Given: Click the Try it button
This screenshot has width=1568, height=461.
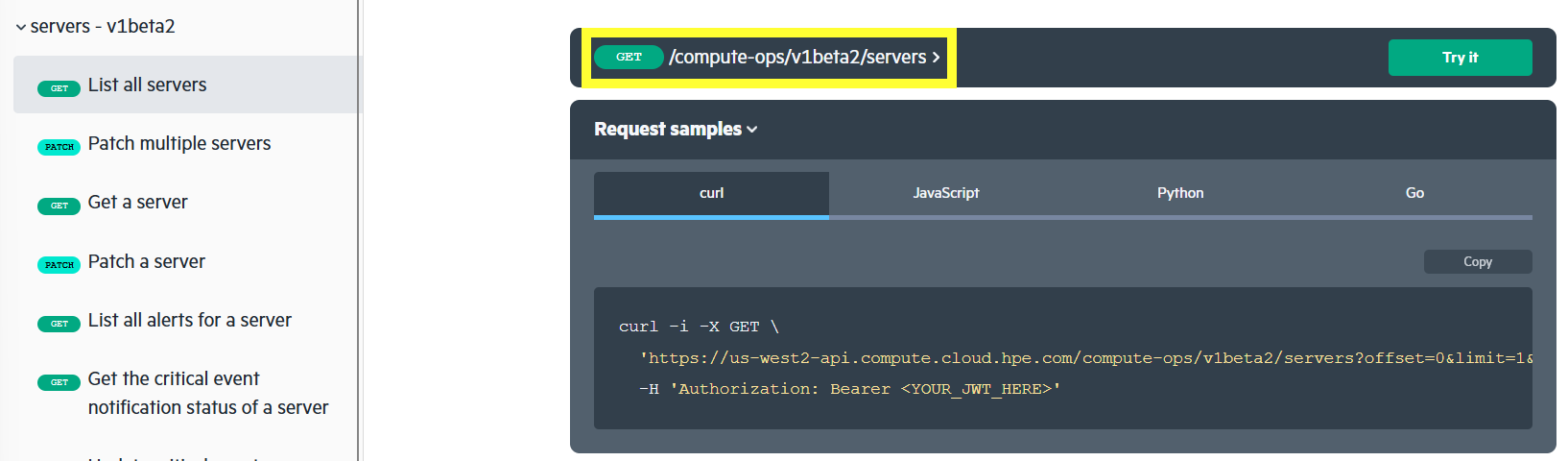Looking at the screenshot, I should coord(1460,58).
